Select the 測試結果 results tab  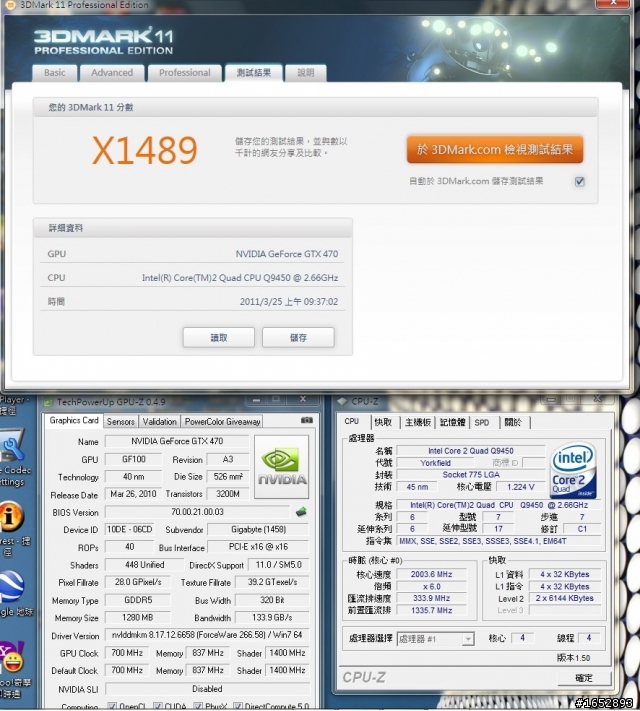pos(254,73)
